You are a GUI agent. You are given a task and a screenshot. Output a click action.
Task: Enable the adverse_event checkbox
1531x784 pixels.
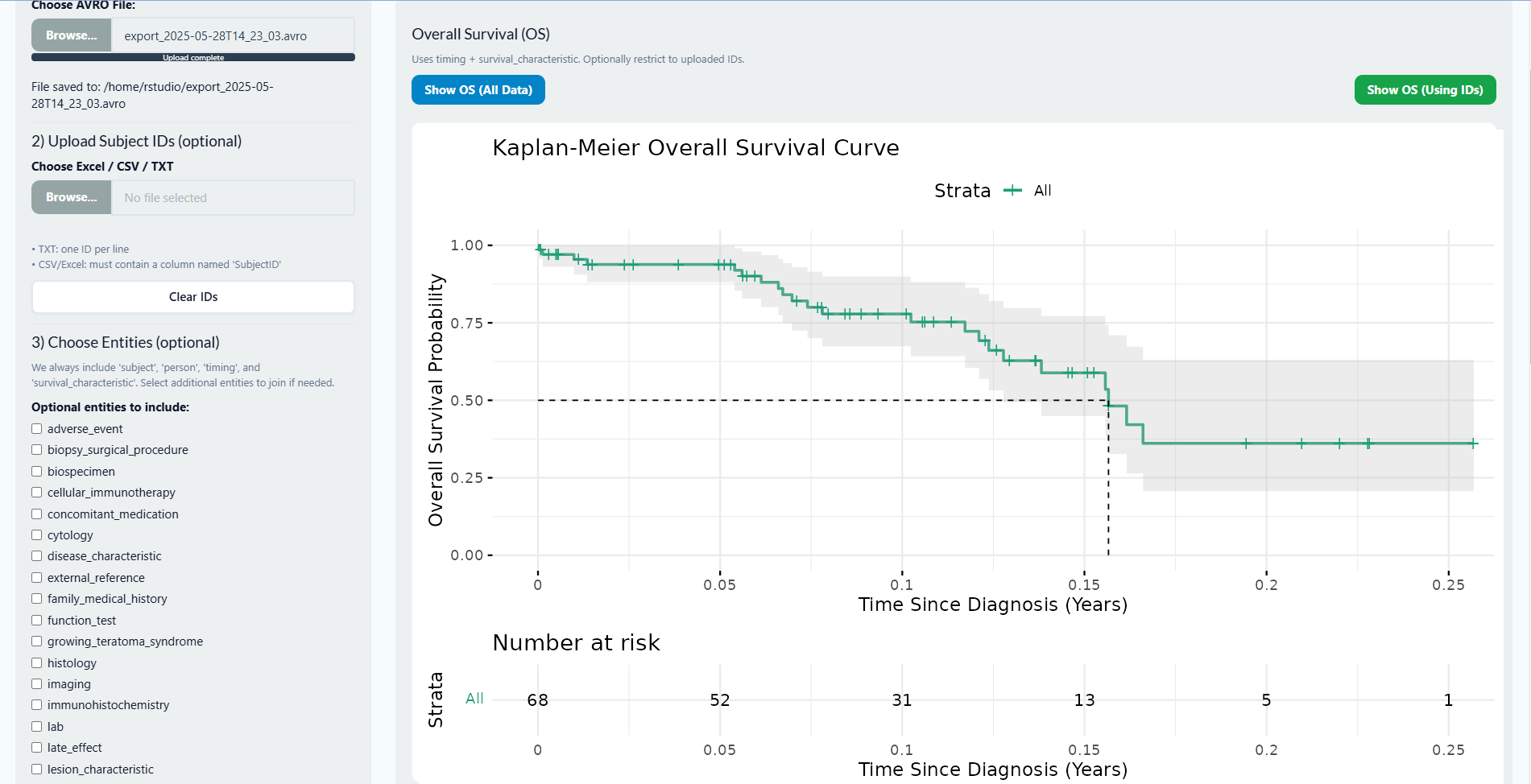(37, 429)
